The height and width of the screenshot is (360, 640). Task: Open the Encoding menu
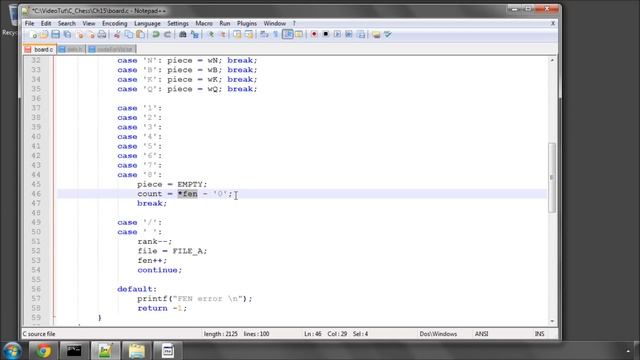115,23
